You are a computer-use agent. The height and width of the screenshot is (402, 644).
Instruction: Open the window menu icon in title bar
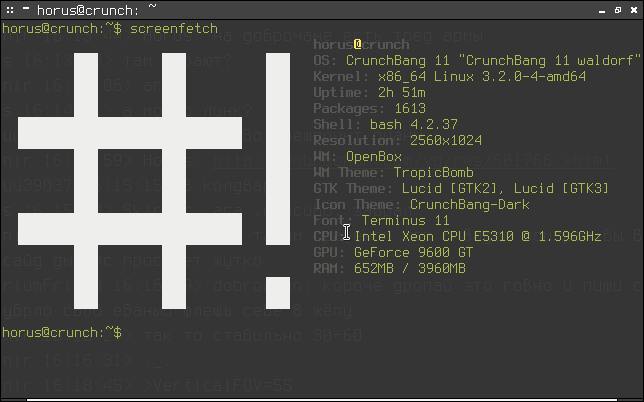[x=9, y=10]
